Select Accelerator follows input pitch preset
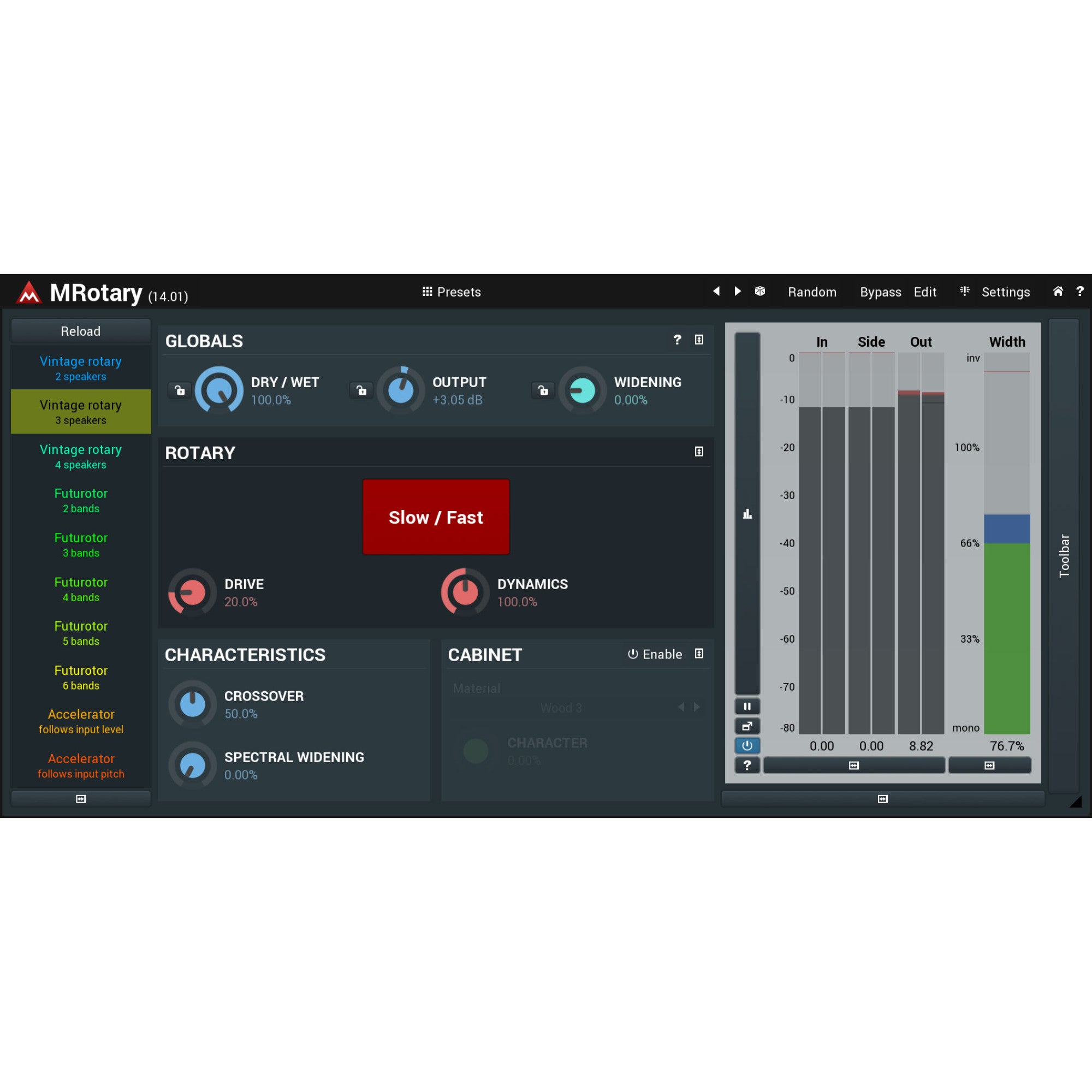The height and width of the screenshot is (1092, 1092). point(81,765)
